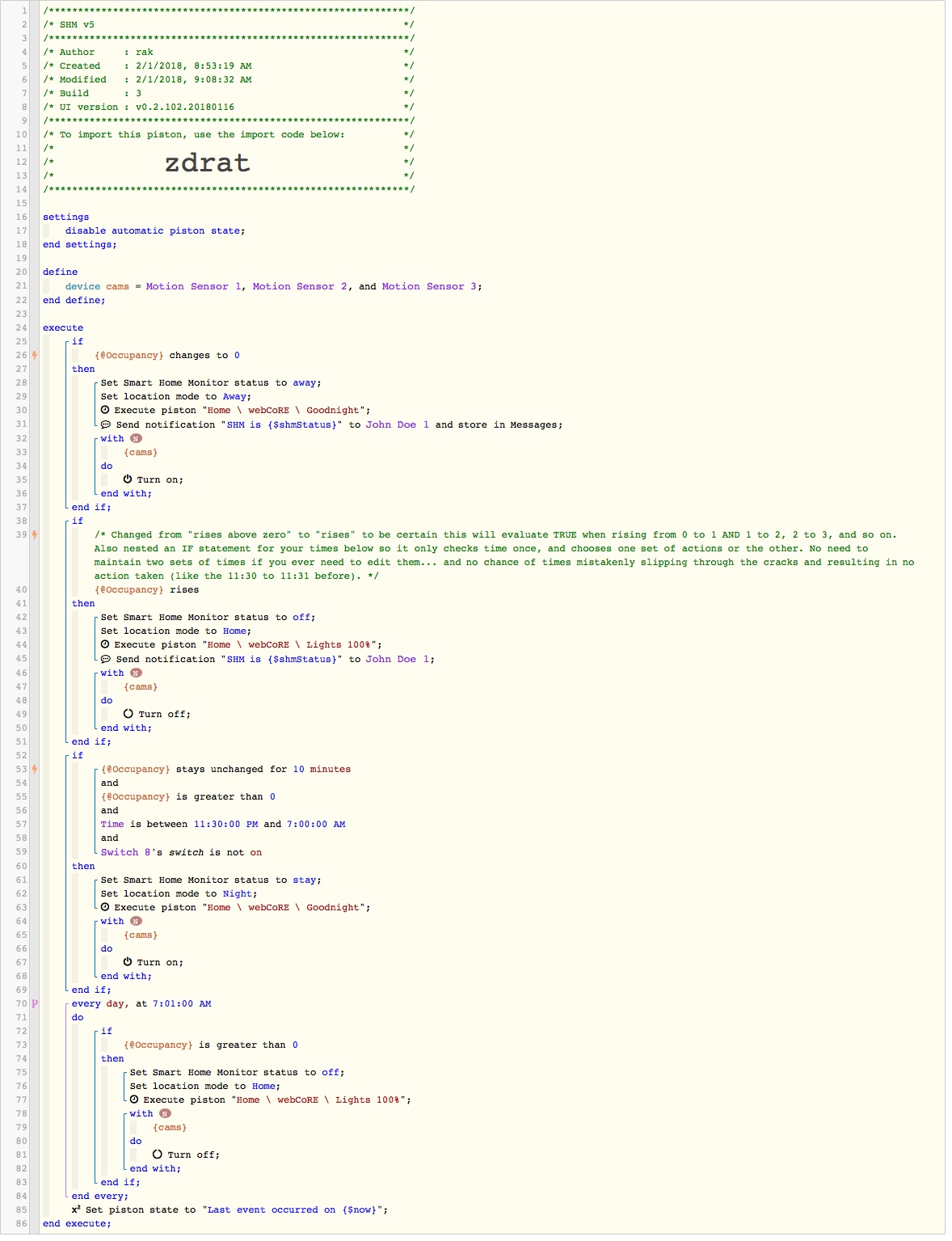Viewport: 952px width, 1241px height.
Task: Click "Set location mode to Home;" on line 76
Action: [x=205, y=1087]
